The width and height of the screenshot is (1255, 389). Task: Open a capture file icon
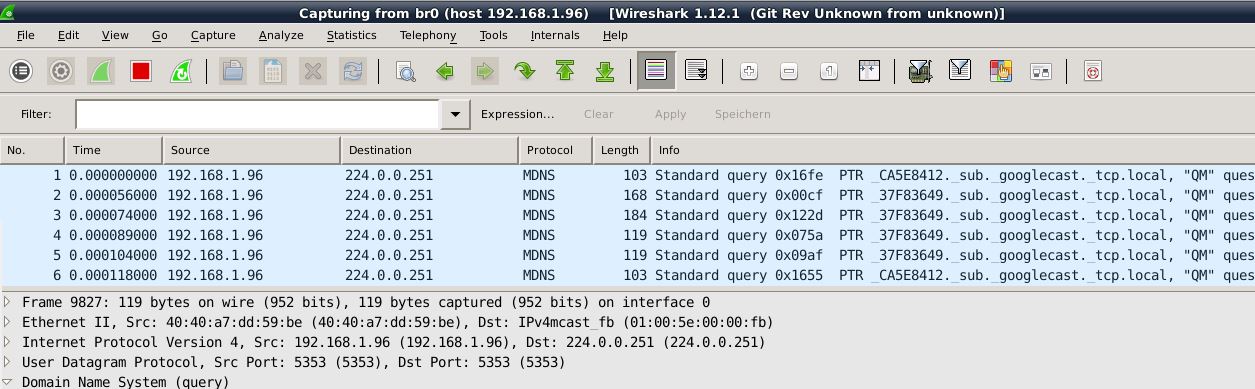233,71
